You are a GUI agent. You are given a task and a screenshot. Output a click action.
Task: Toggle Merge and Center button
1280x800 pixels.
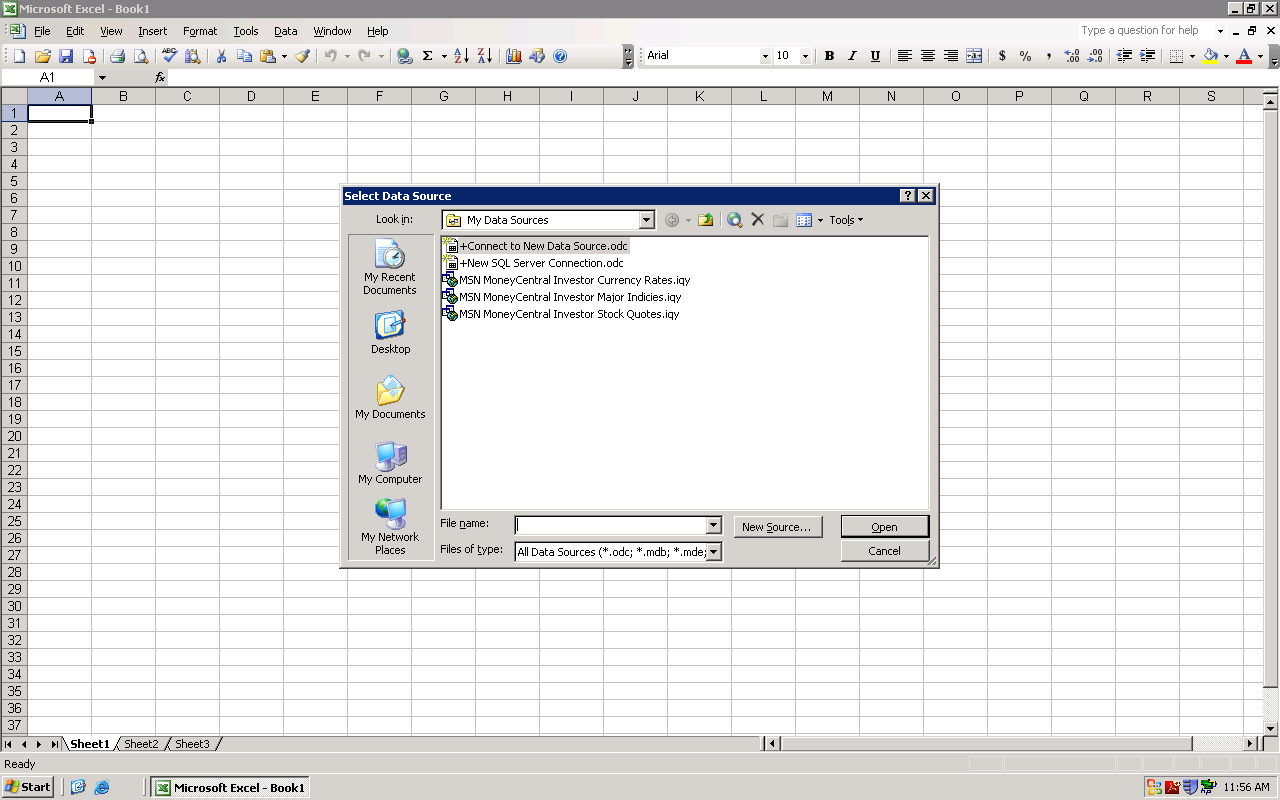coord(973,56)
